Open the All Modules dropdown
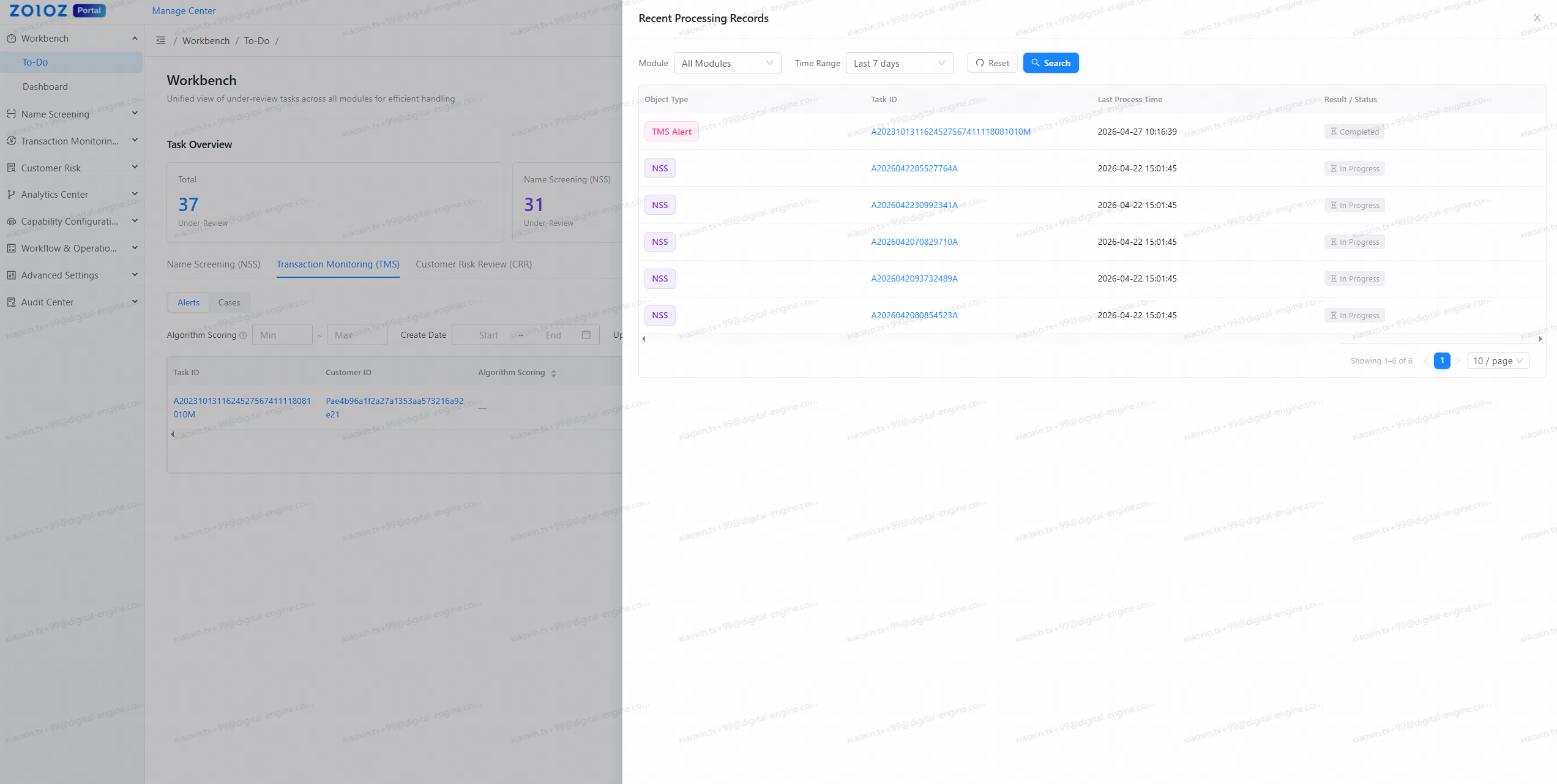The height and width of the screenshot is (784, 1557). coord(727,63)
